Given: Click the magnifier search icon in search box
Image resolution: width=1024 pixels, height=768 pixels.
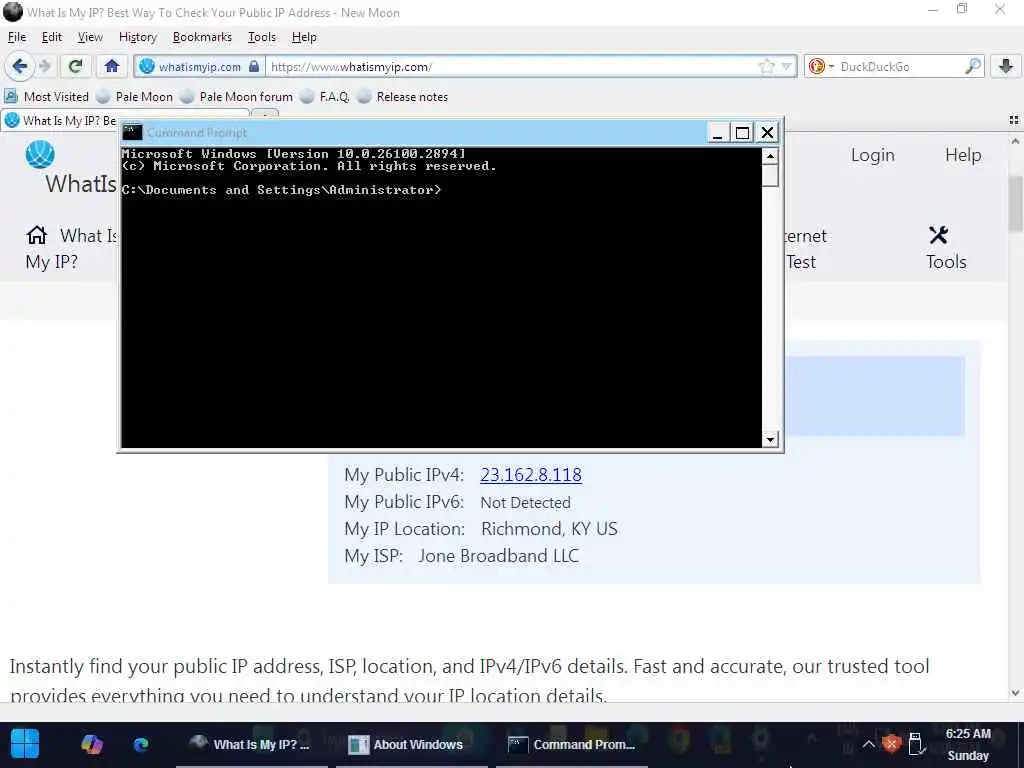Looking at the screenshot, I should [x=972, y=66].
